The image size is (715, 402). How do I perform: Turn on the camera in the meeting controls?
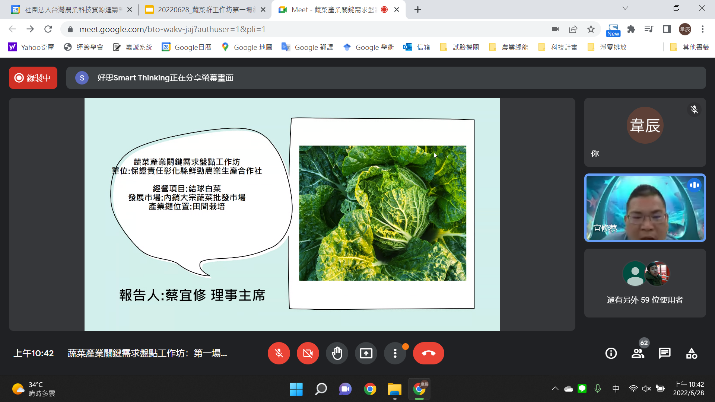click(308, 353)
